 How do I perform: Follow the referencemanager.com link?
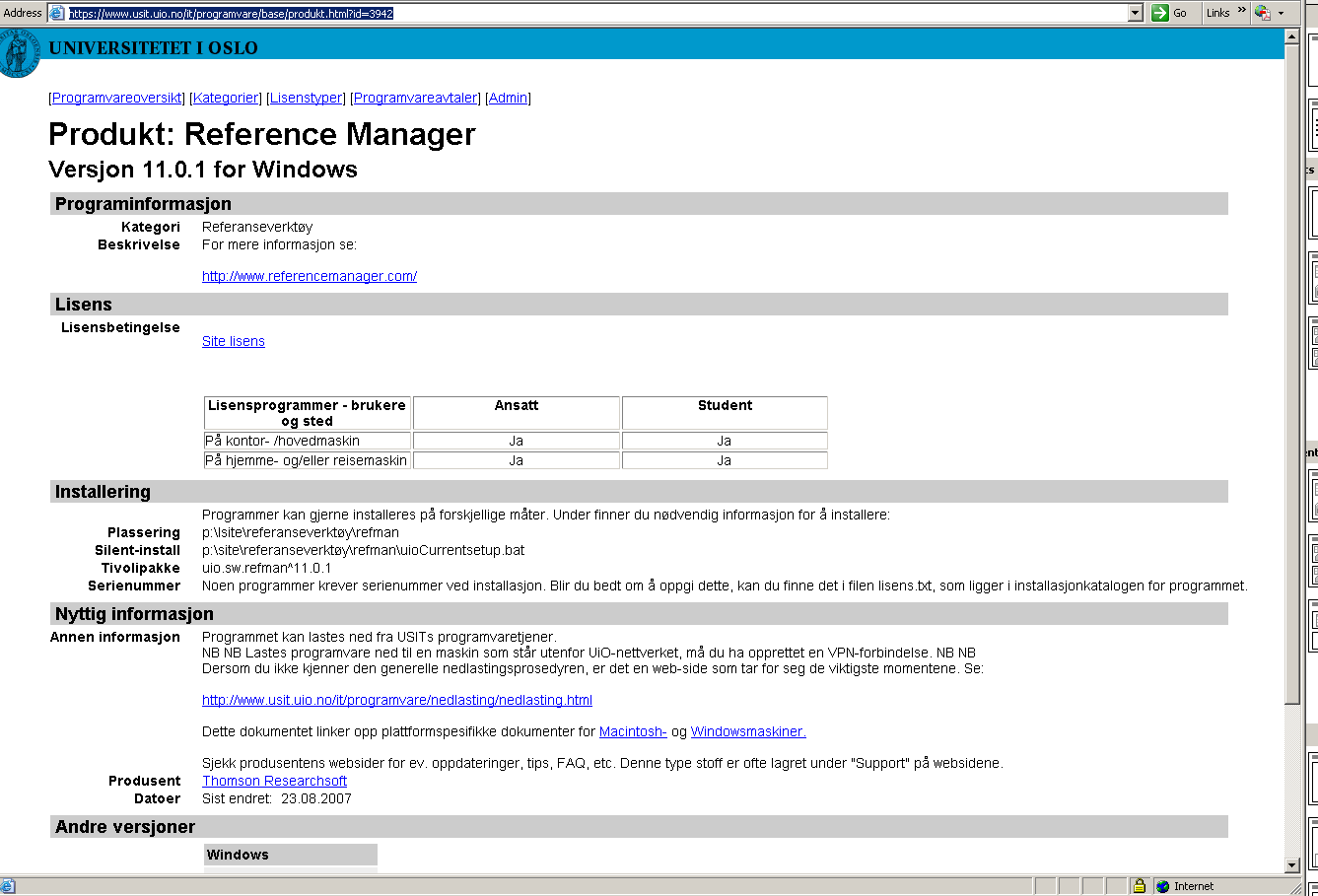click(310, 276)
